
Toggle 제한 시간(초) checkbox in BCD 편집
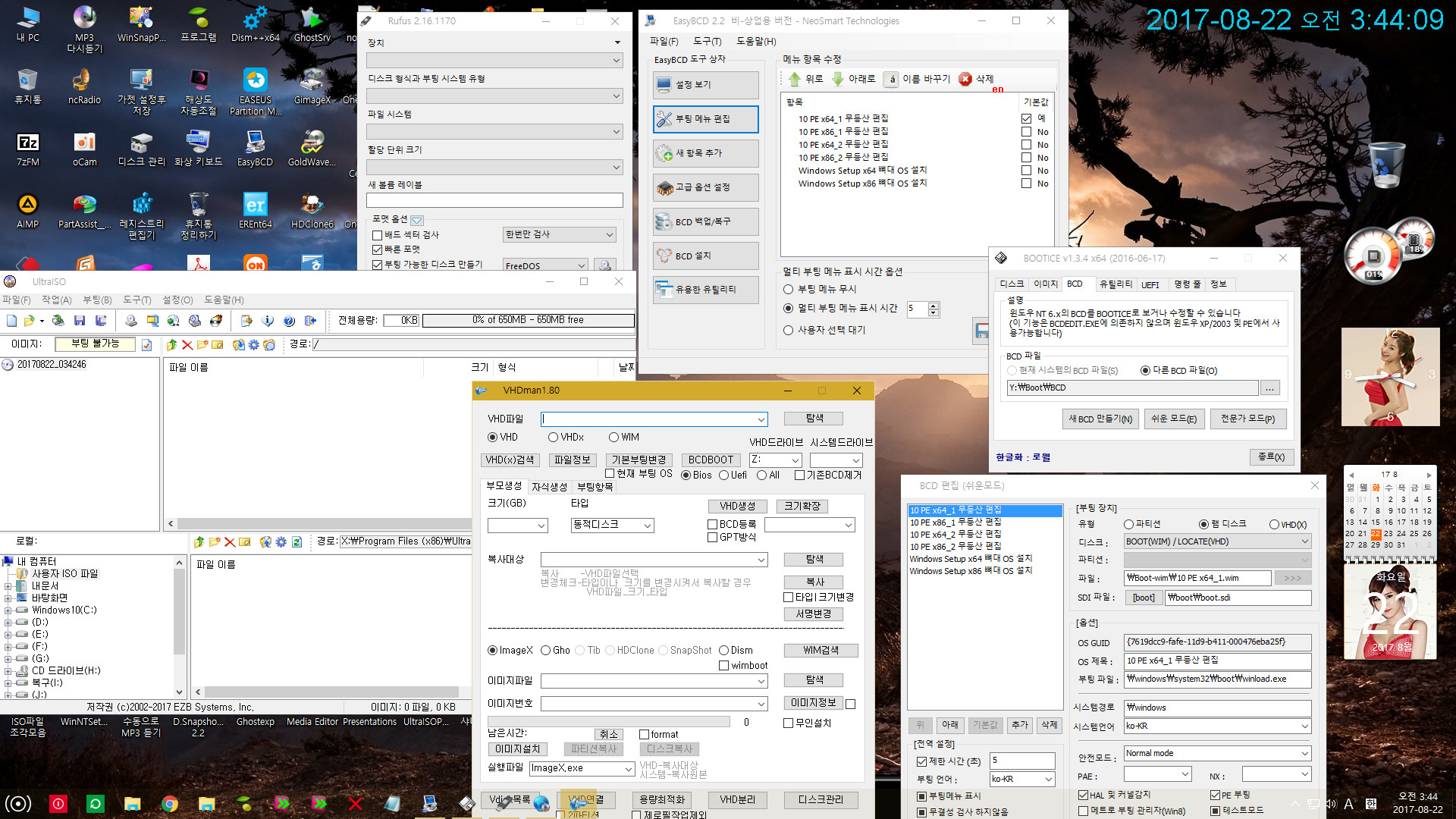click(x=921, y=761)
